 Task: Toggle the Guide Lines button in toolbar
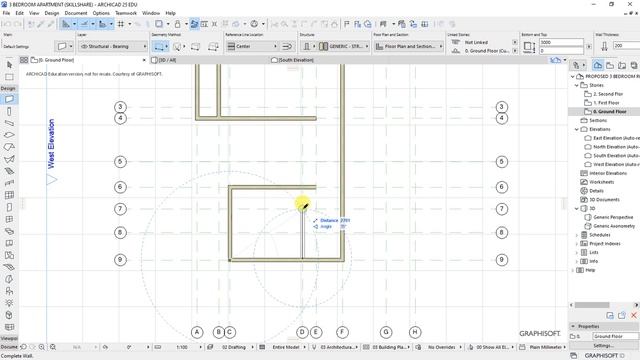click(x=66, y=24)
